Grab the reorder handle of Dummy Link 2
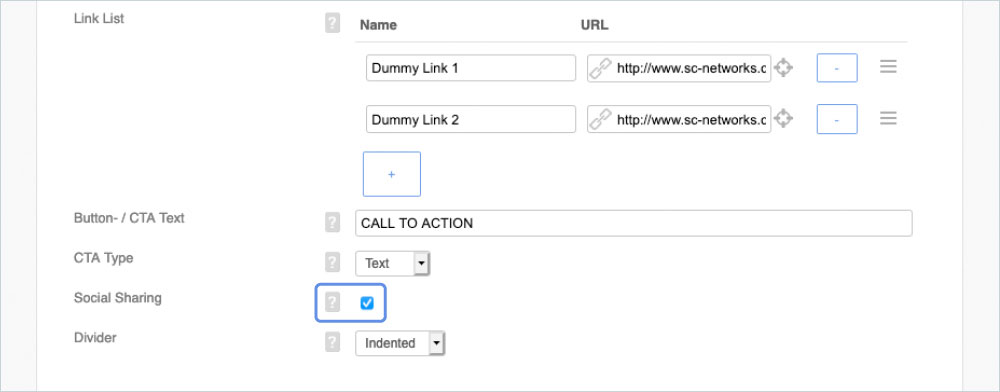This screenshot has width=1000, height=392. [x=888, y=119]
